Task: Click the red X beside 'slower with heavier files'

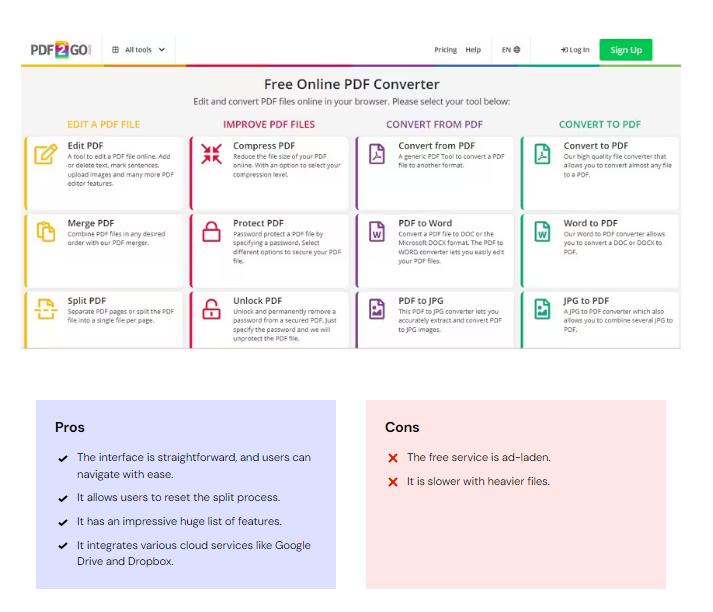Action: pyautogui.click(x=393, y=482)
